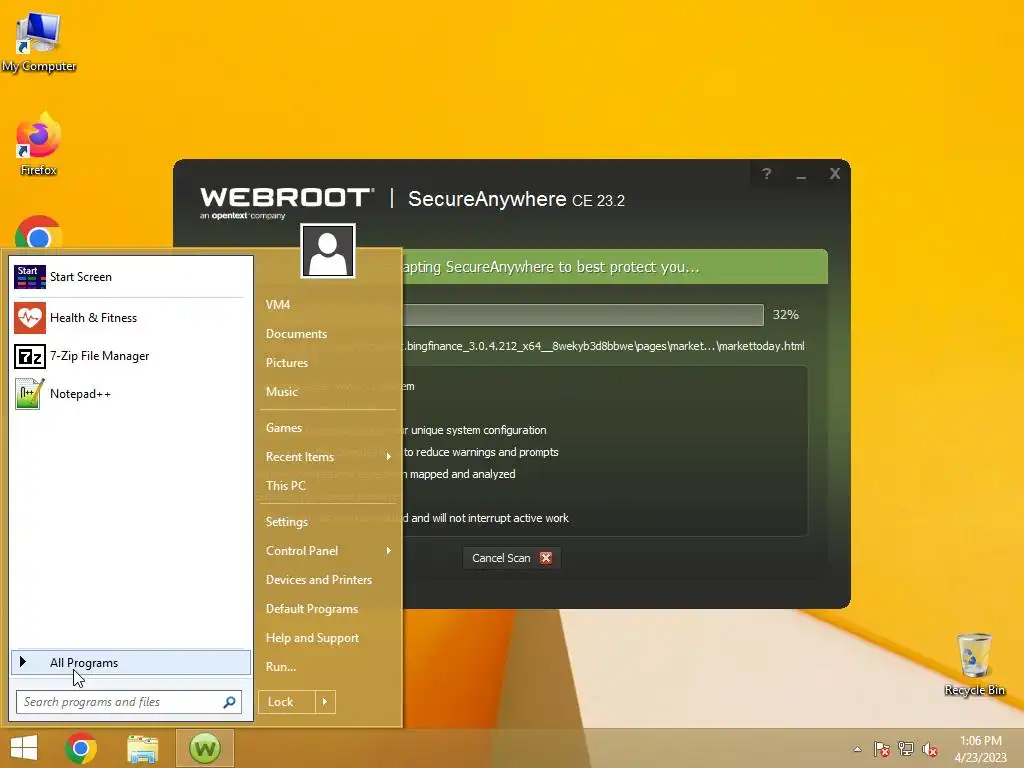Screen dimensions: 1024x768
Task: Click the markettoday.html scanning path text
Action: point(604,346)
